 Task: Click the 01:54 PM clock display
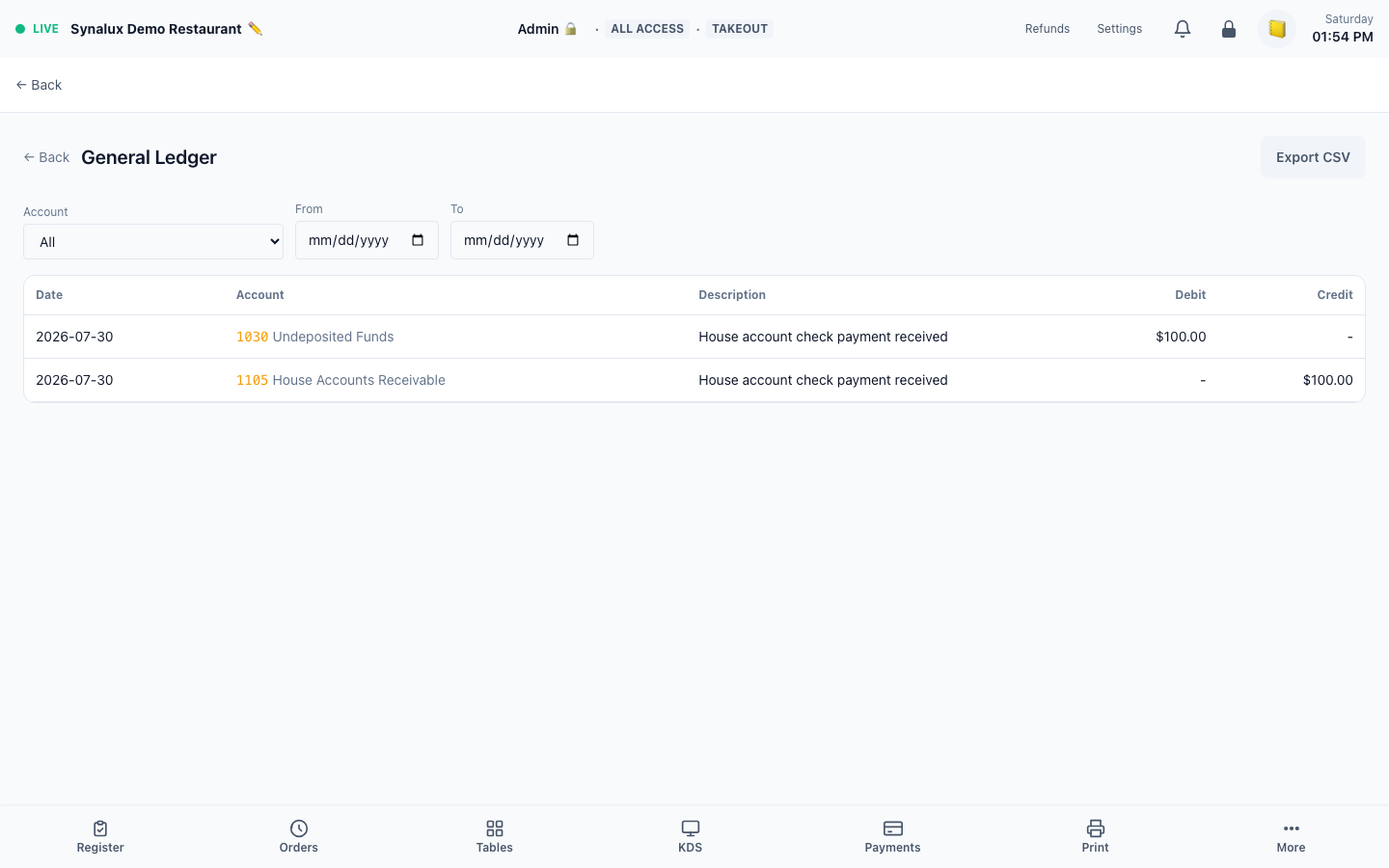[1343, 37]
